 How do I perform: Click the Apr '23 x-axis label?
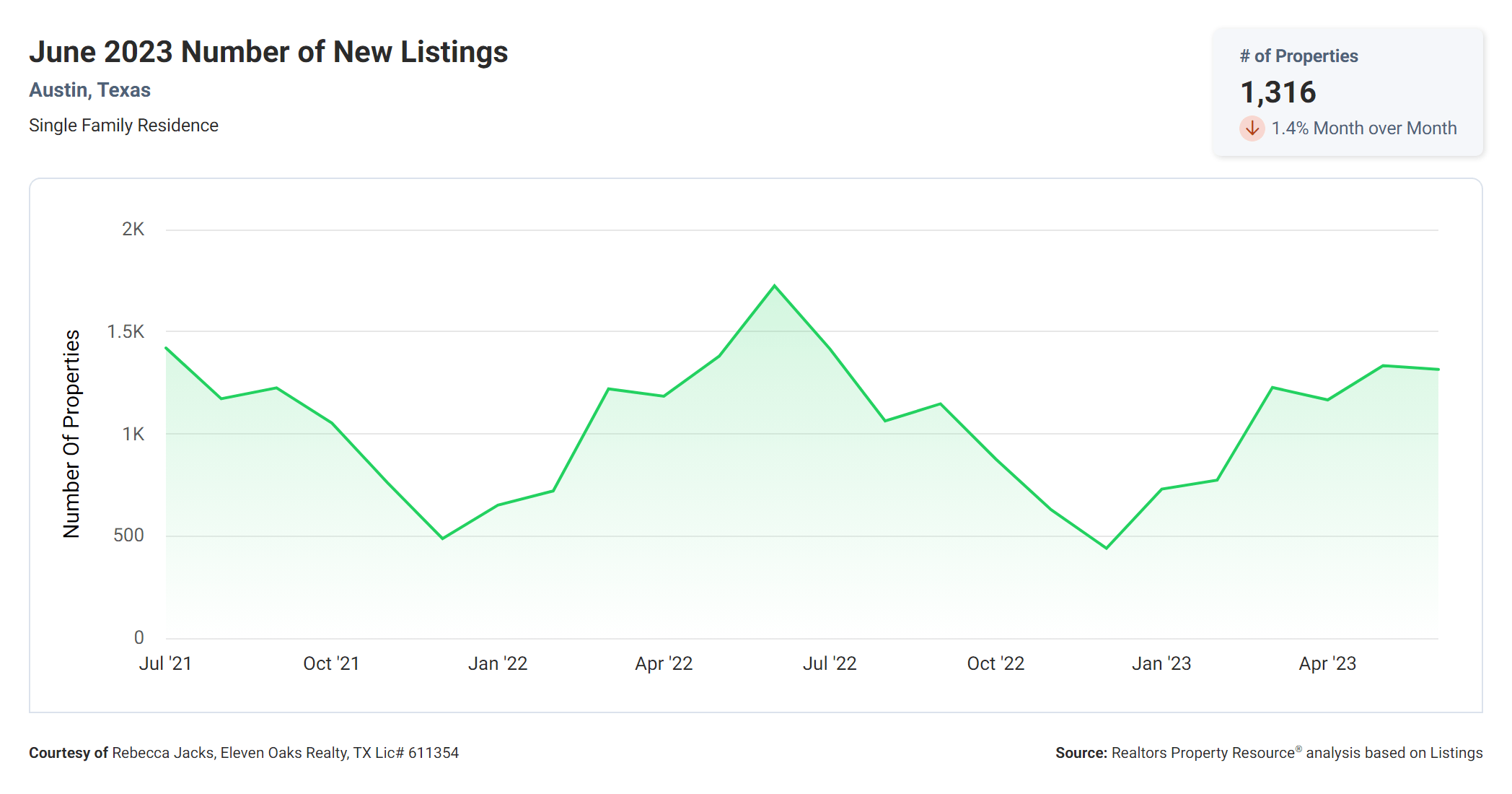pyautogui.click(x=1327, y=663)
